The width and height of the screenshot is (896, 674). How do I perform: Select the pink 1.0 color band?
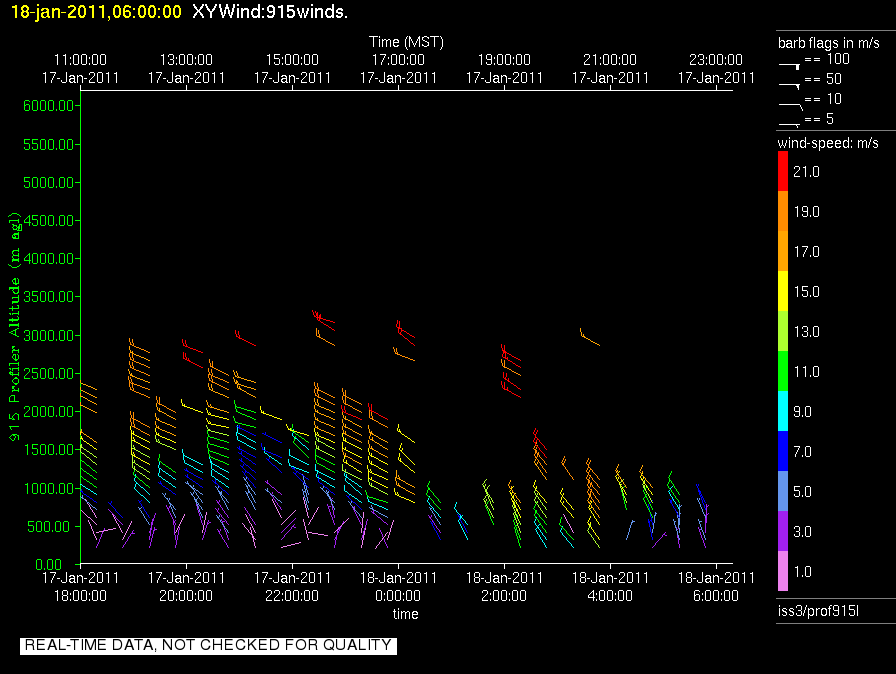(x=783, y=571)
